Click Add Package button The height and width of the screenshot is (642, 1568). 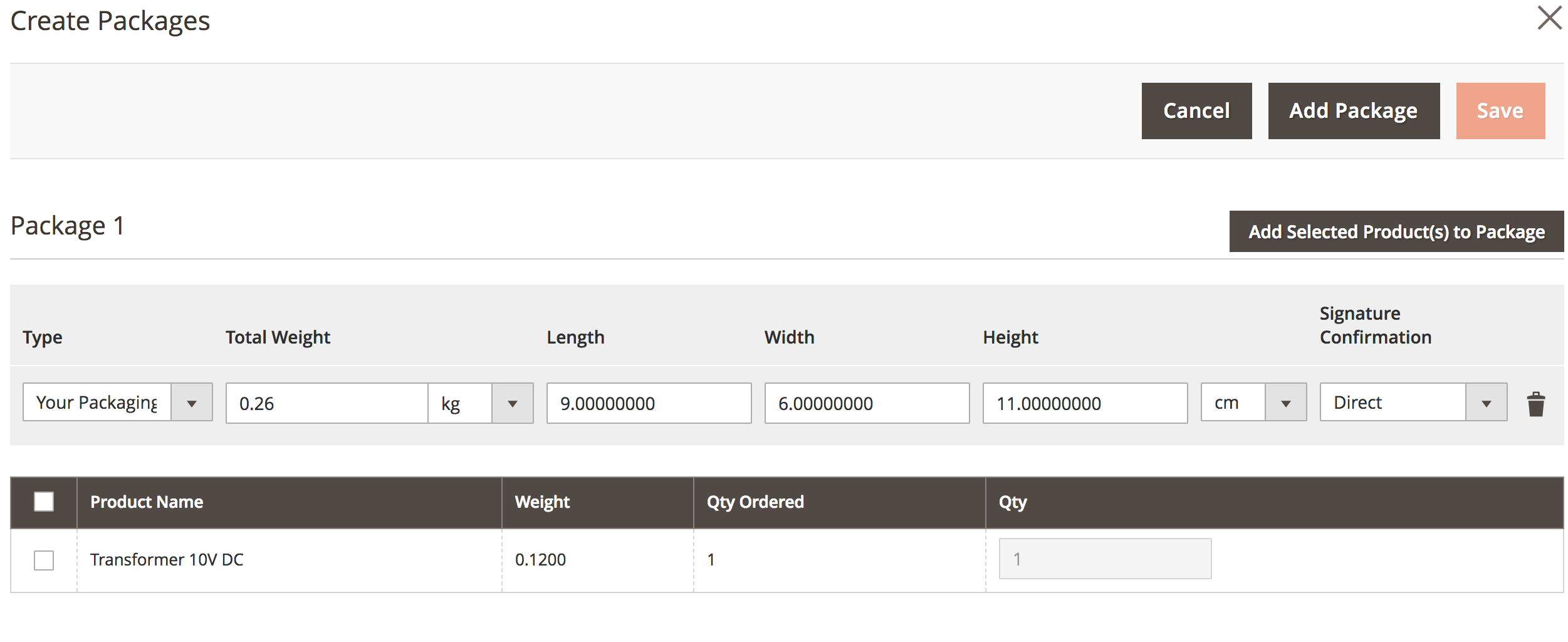1354,111
